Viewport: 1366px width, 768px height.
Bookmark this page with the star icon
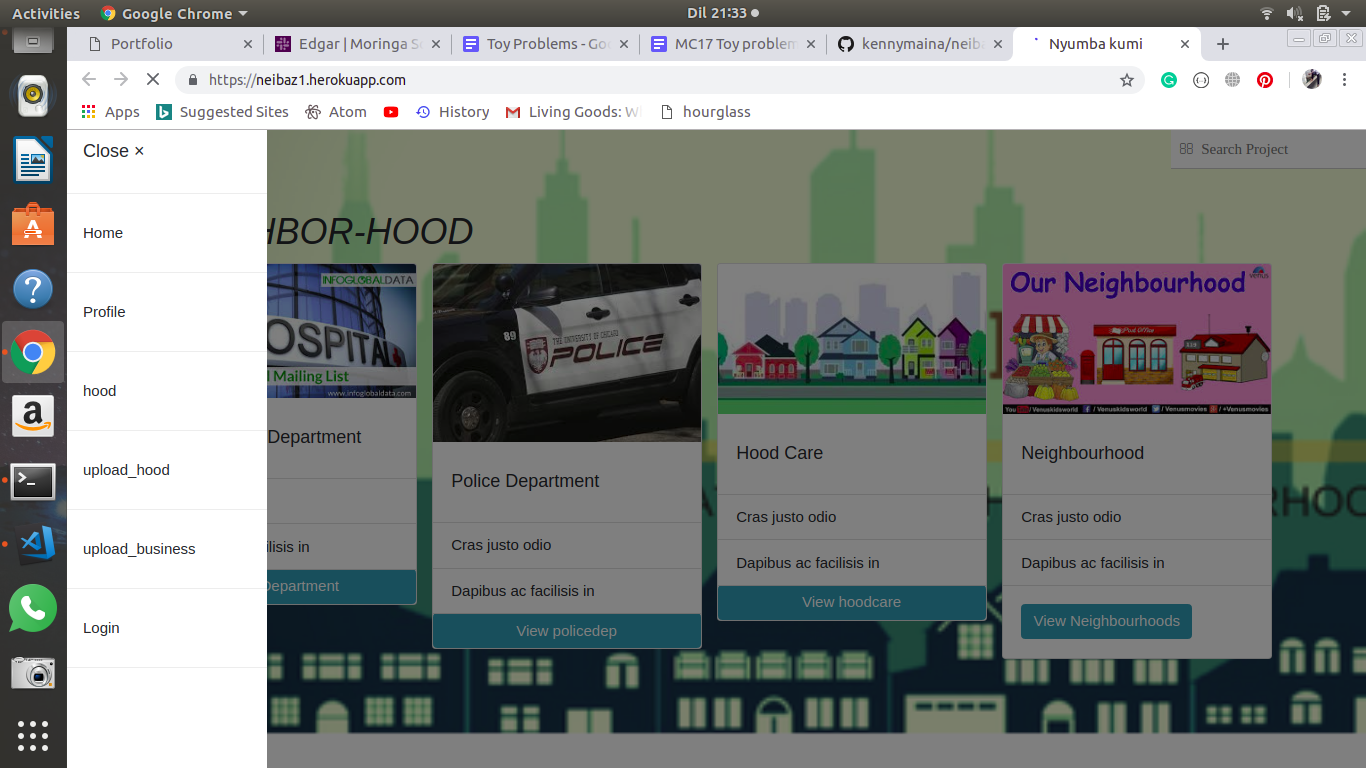(x=1127, y=80)
